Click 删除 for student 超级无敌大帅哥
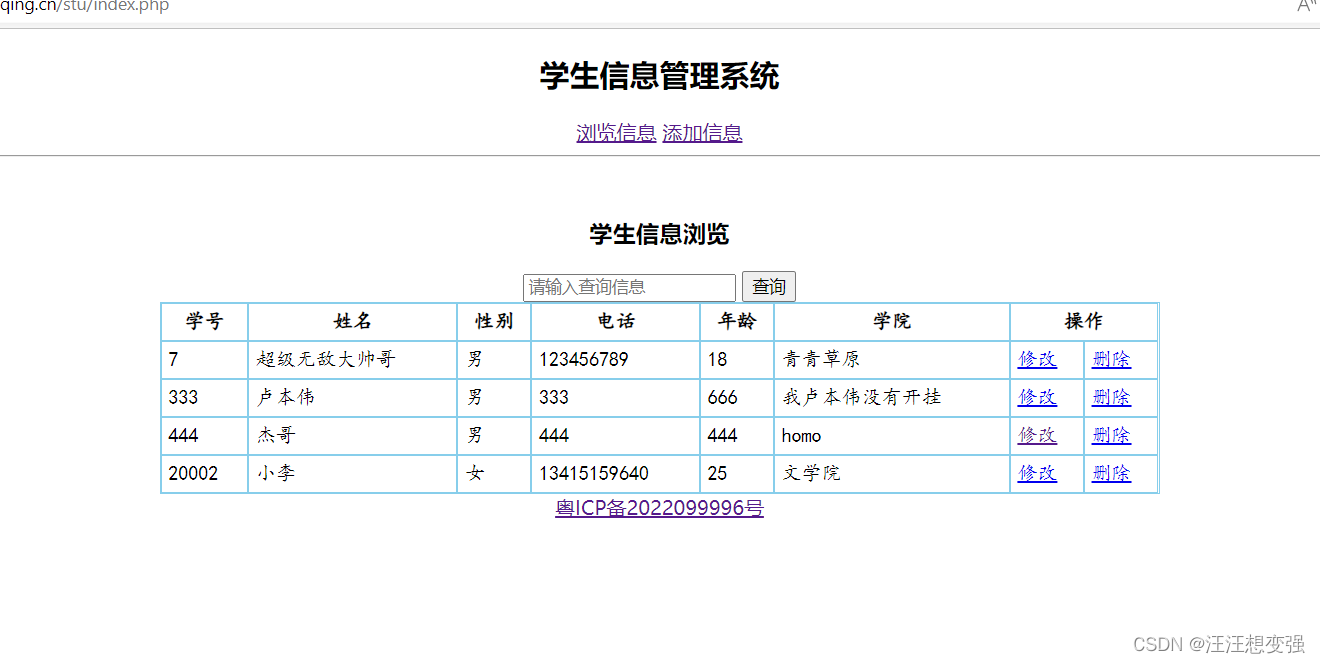1320x663 pixels. point(1111,360)
